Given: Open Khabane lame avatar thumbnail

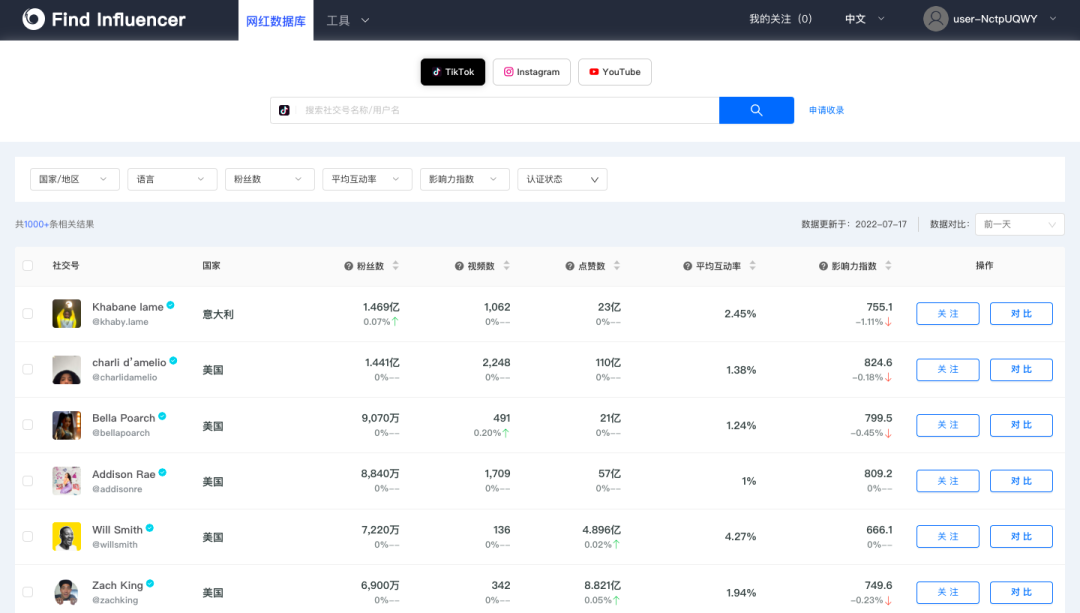Looking at the screenshot, I should (67, 313).
